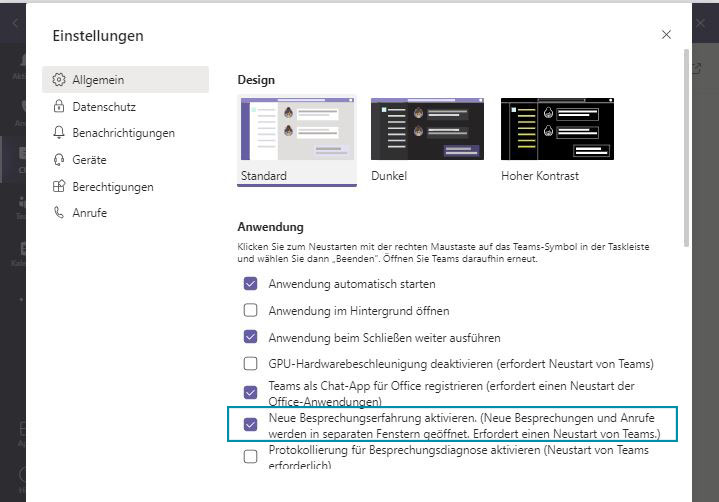Viewport: 719px width, 502px height.
Task: Choose the Dunkel design thumbnail
Action: pos(427,129)
